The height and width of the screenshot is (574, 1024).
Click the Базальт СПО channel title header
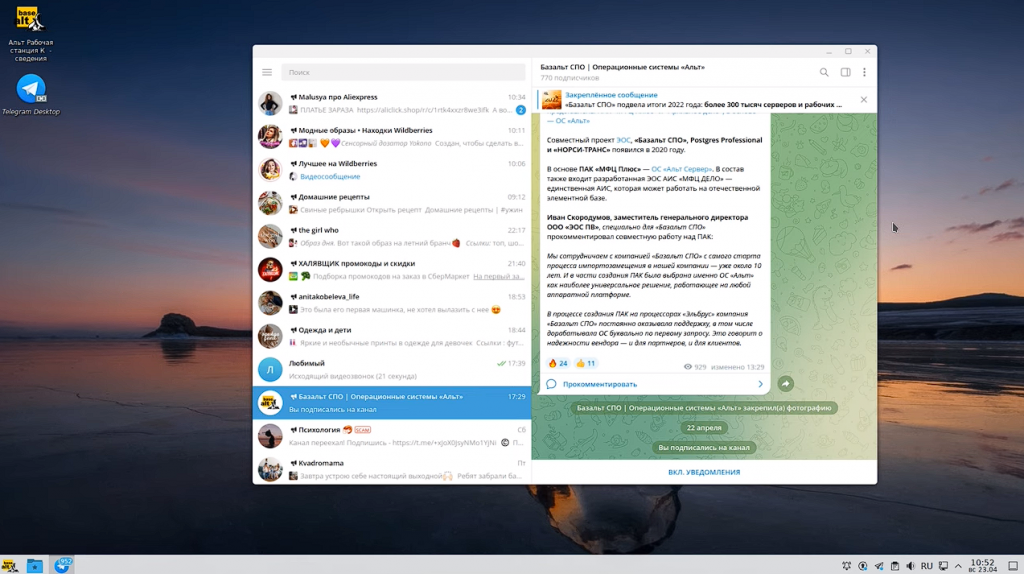pos(622,67)
